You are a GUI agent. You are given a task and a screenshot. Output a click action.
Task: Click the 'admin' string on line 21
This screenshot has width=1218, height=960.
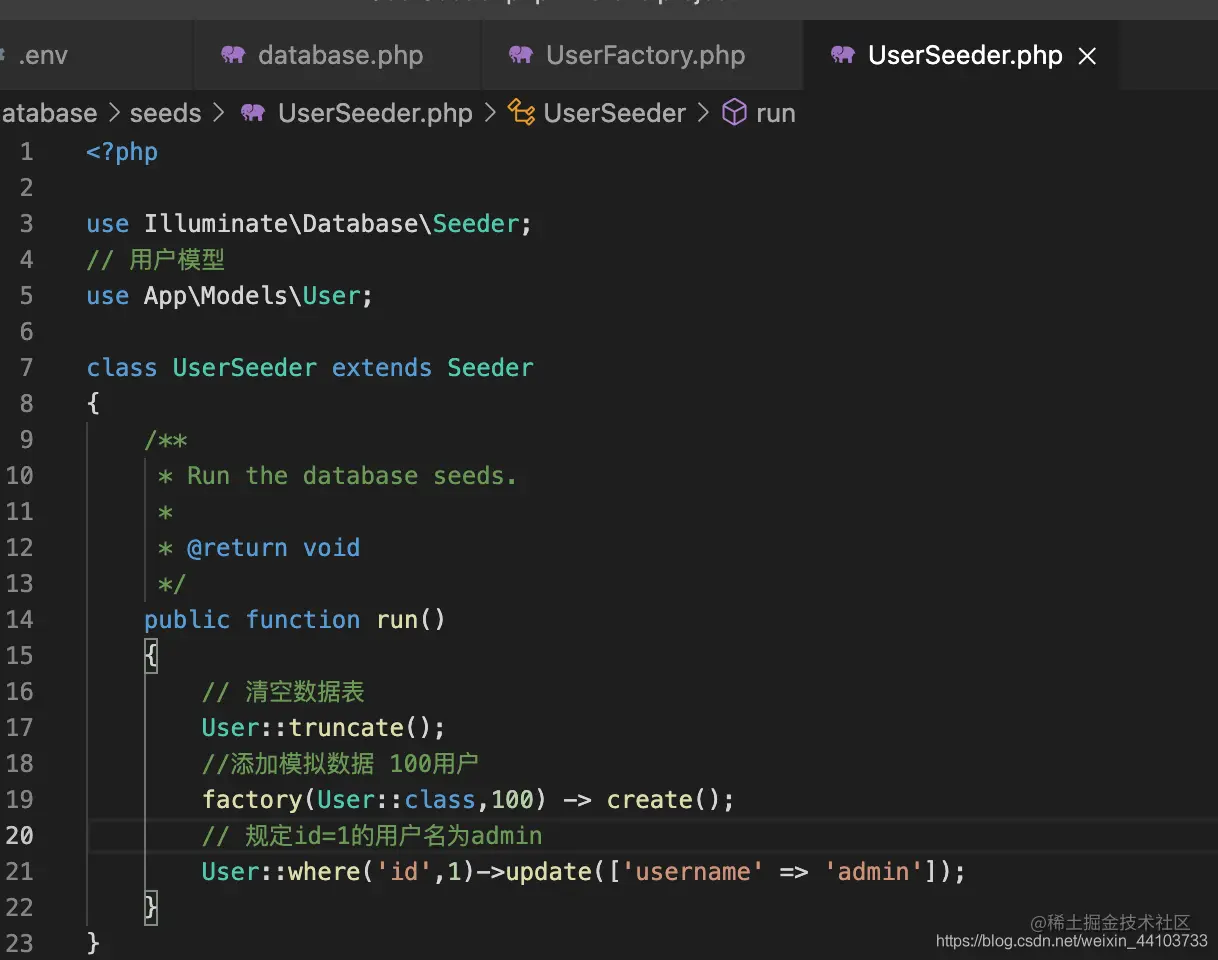pyautogui.click(x=873, y=872)
